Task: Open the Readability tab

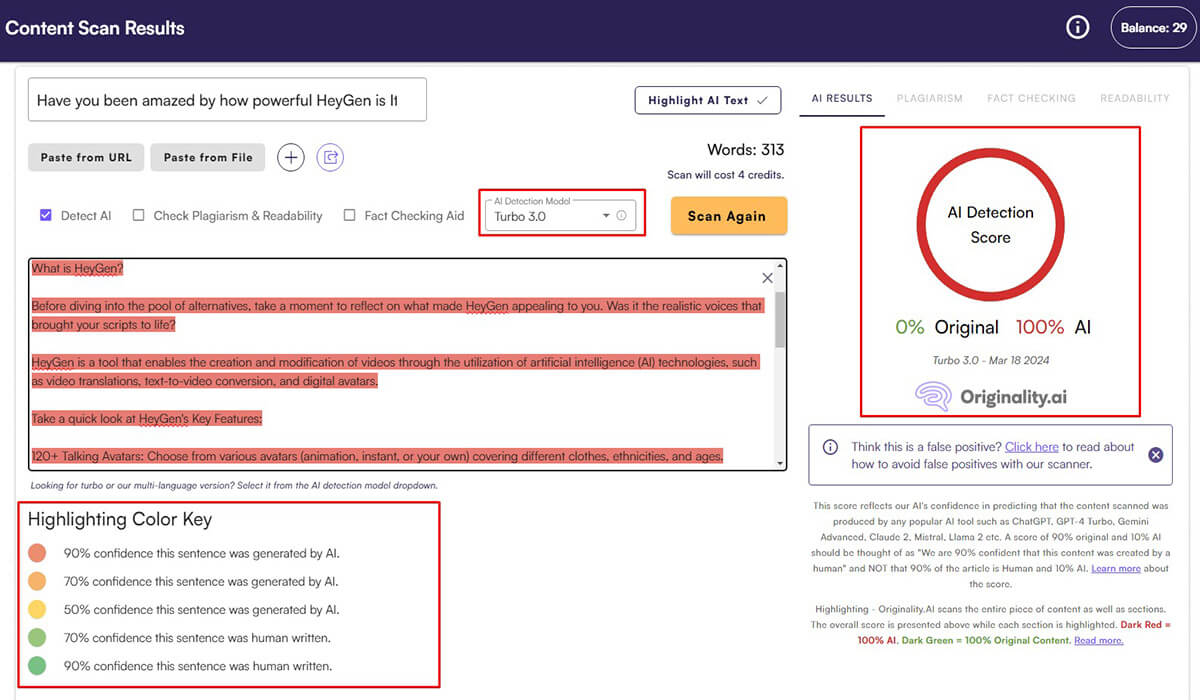Action: coord(1134,98)
